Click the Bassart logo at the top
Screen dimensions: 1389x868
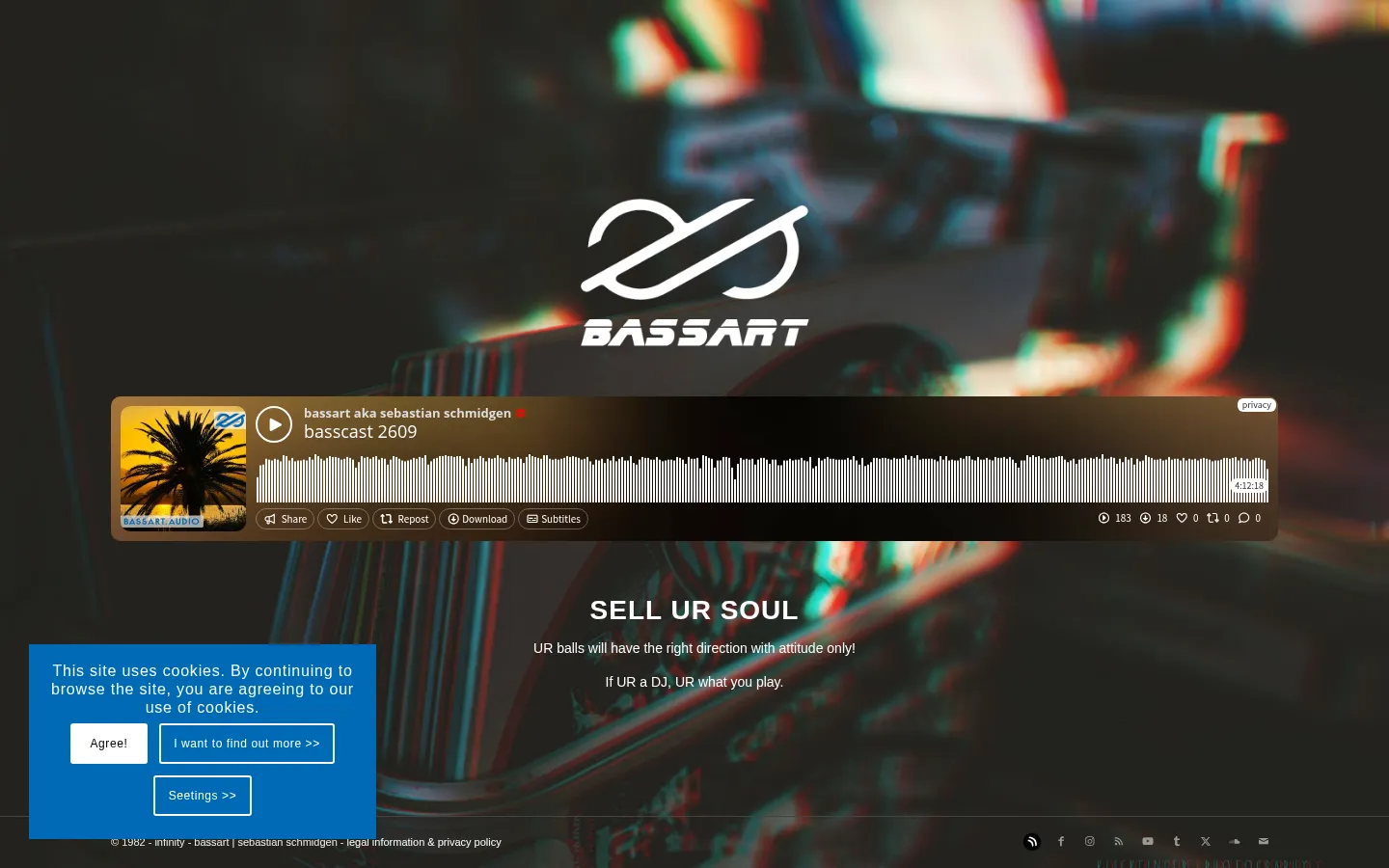tap(694, 272)
